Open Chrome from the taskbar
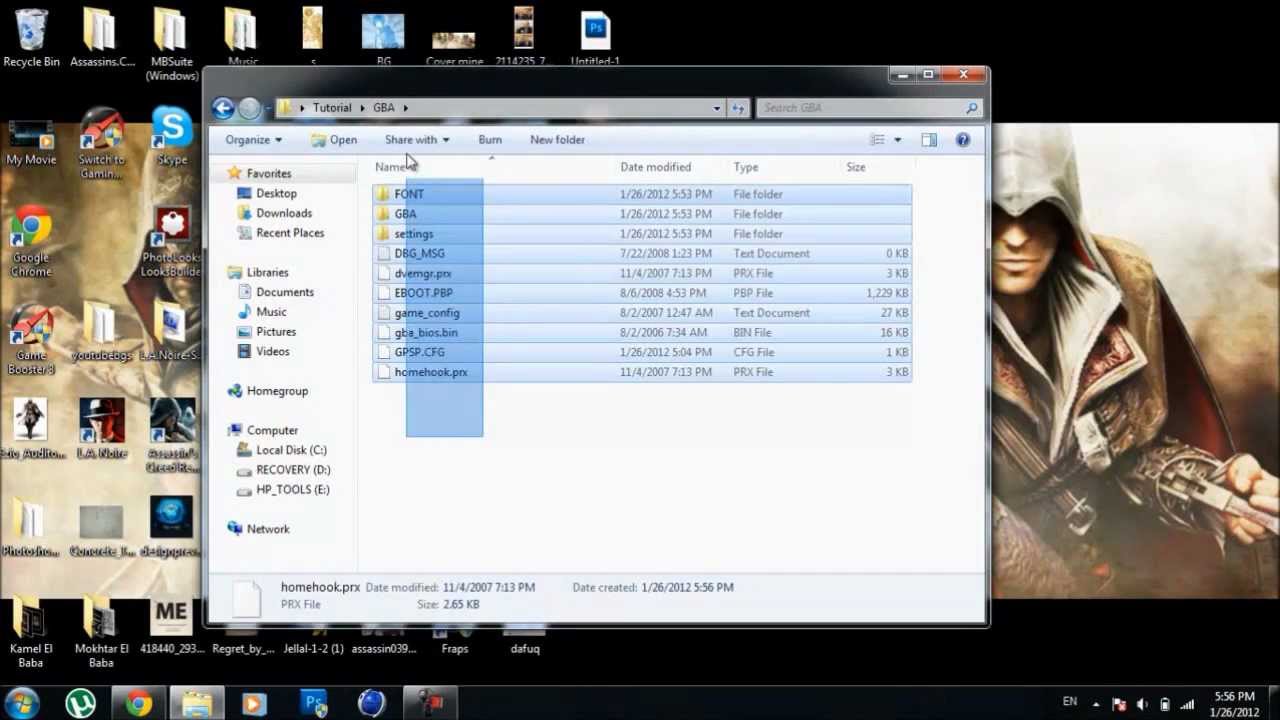This screenshot has height=720, width=1280. (139, 703)
